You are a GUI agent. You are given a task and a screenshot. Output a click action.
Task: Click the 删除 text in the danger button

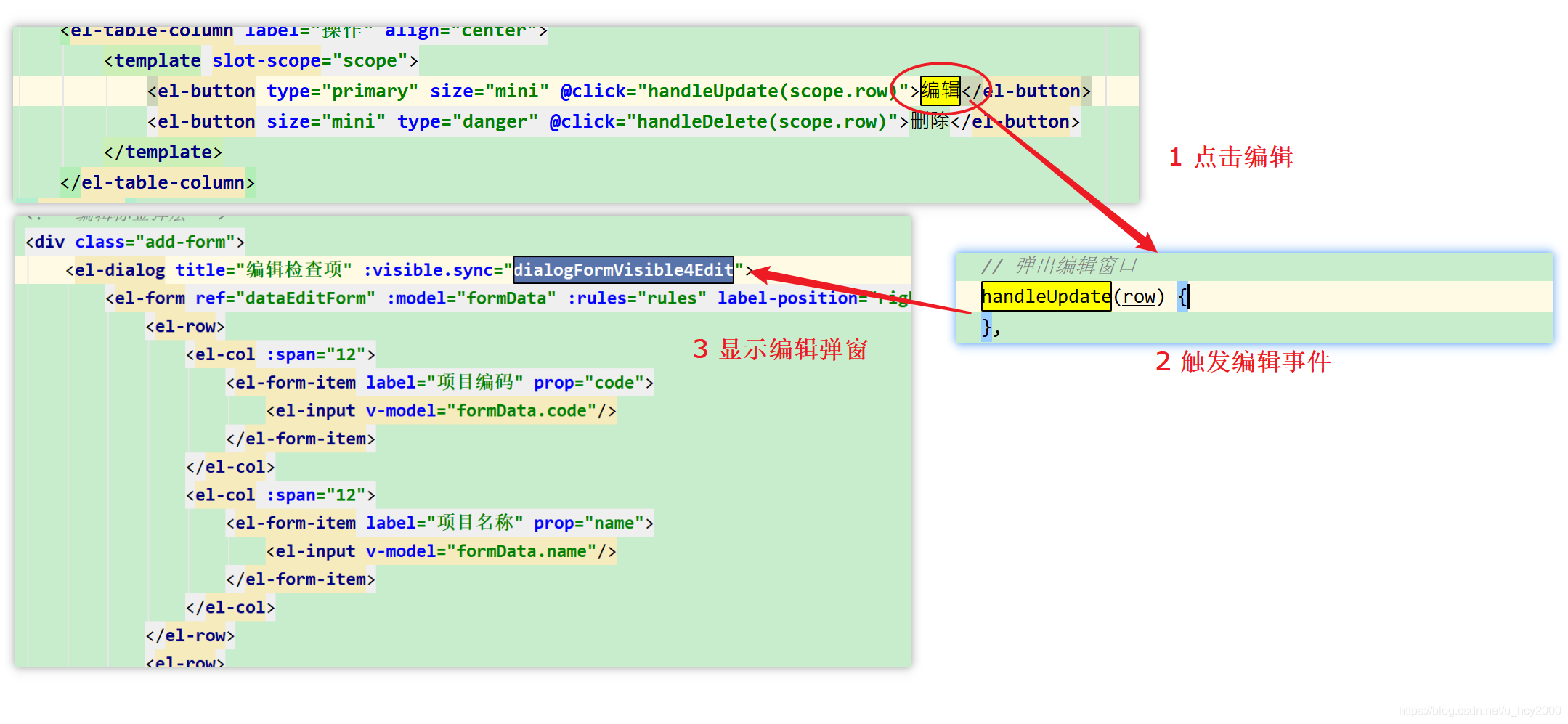[x=930, y=121]
